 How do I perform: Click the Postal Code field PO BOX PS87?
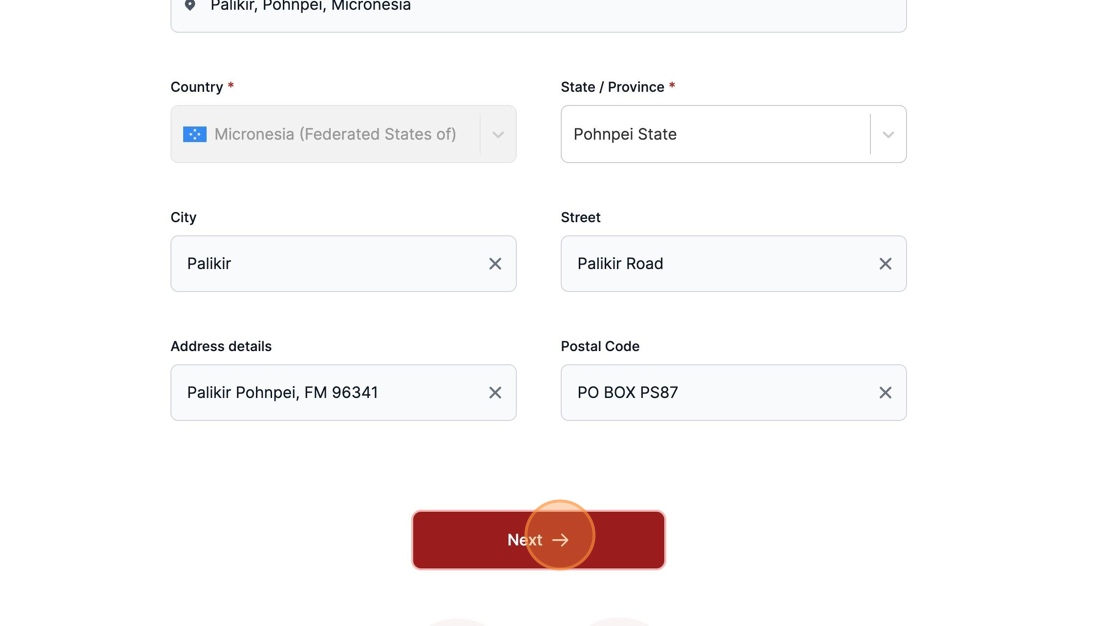(x=734, y=392)
